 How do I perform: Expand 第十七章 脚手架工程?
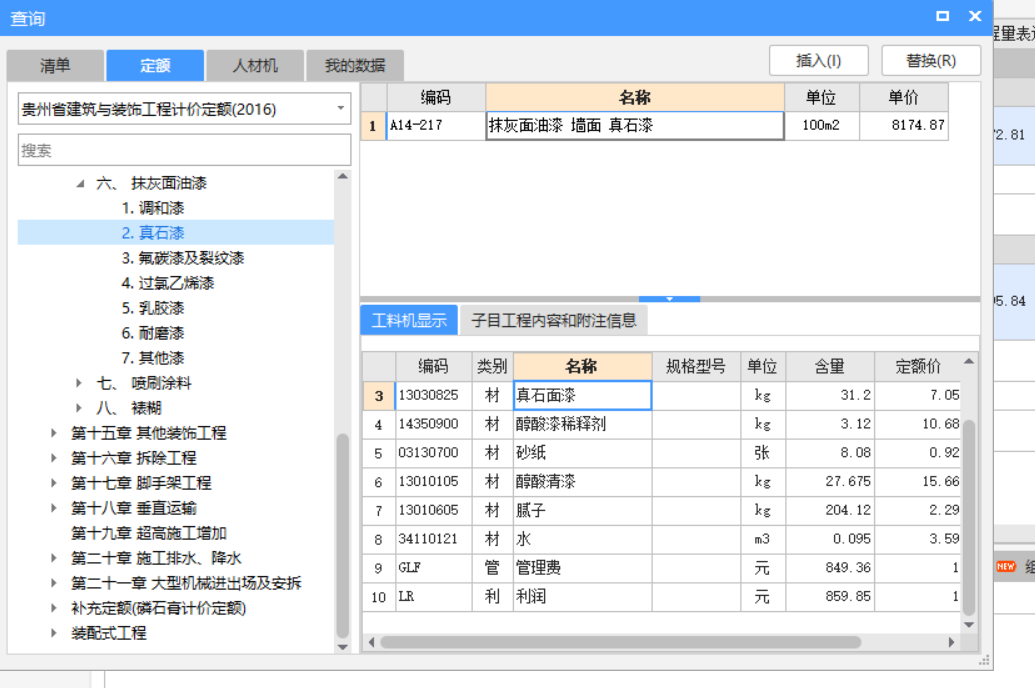pos(54,483)
